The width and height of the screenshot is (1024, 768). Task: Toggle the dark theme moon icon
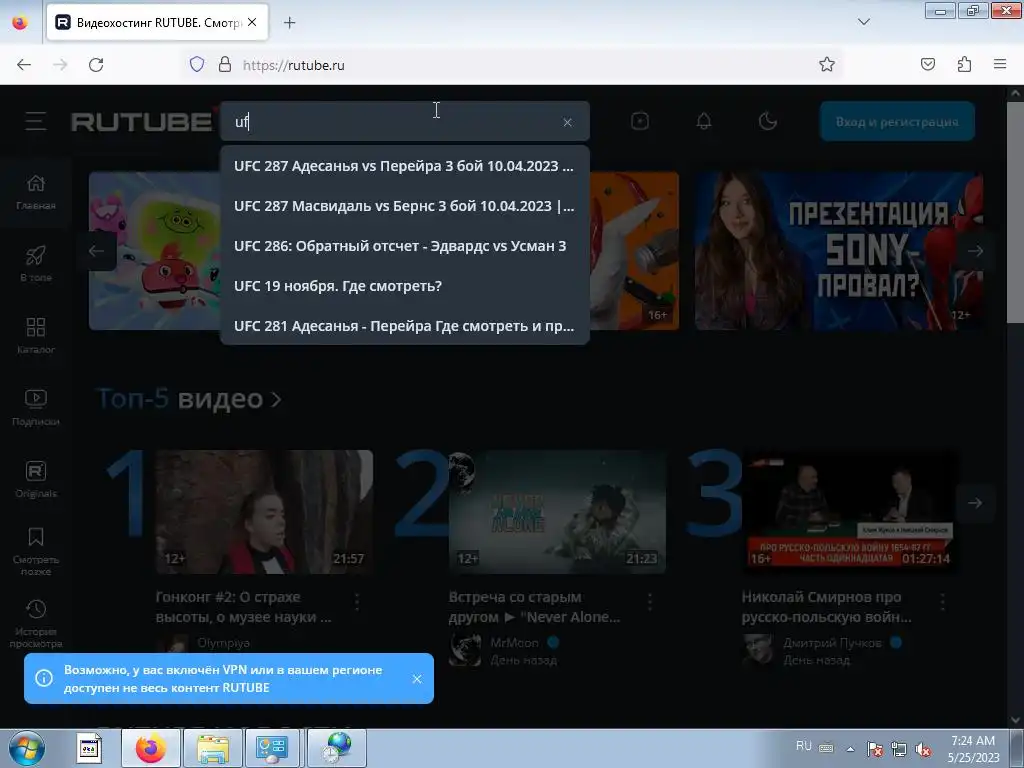(767, 121)
